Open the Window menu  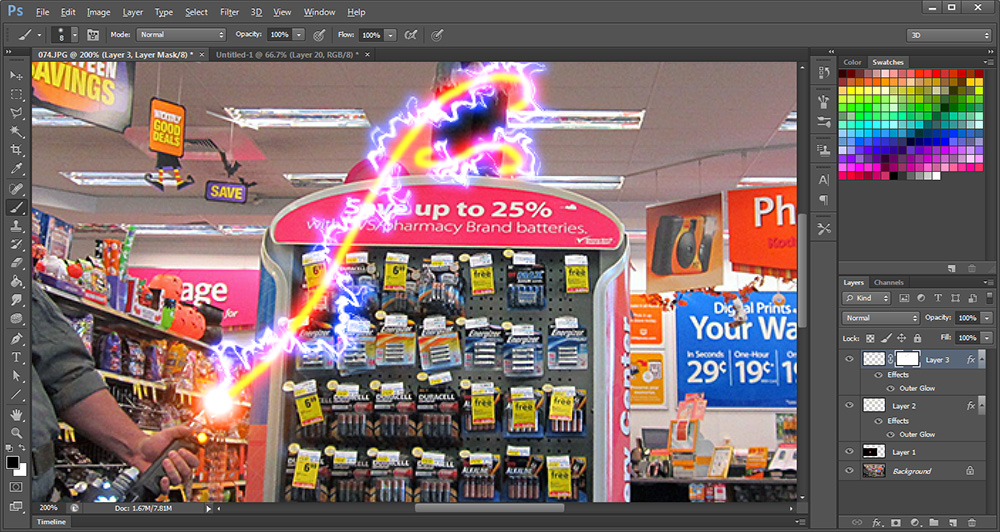[319, 12]
